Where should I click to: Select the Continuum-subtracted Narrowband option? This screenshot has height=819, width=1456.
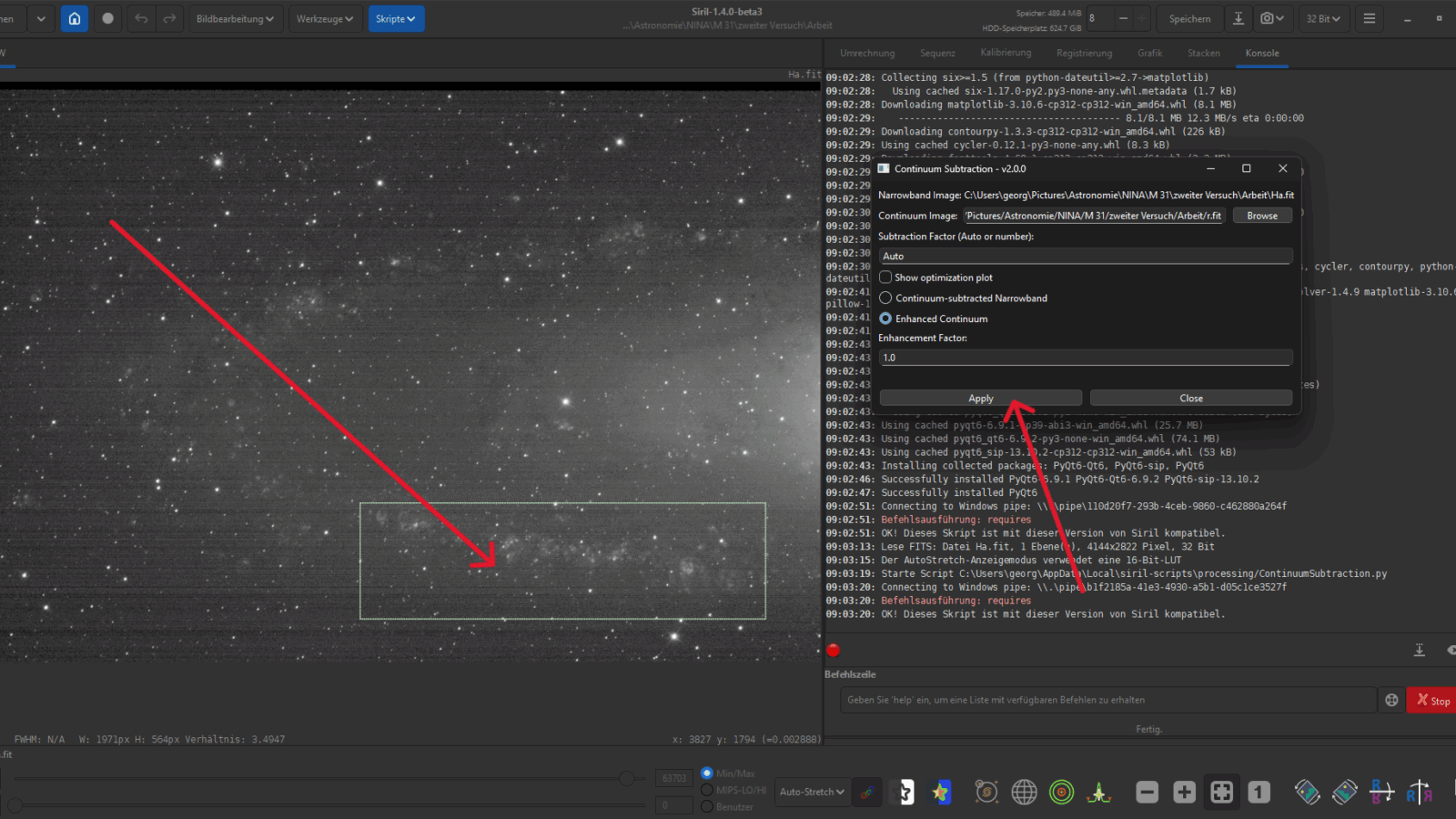[885, 298]
